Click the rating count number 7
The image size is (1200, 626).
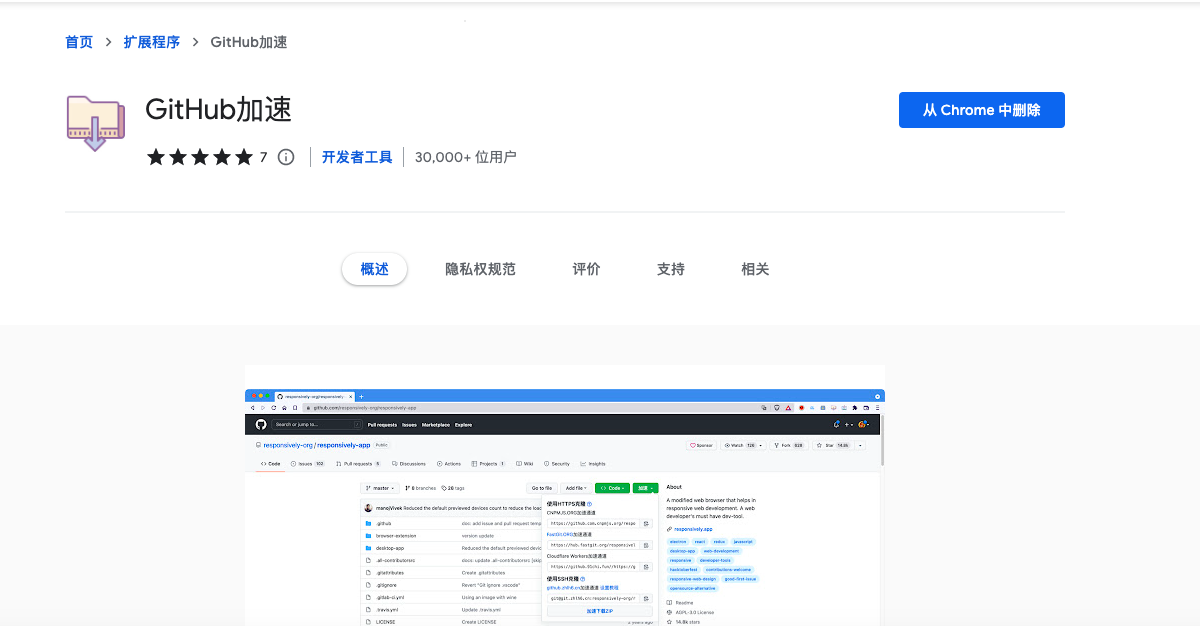(264, 157)
